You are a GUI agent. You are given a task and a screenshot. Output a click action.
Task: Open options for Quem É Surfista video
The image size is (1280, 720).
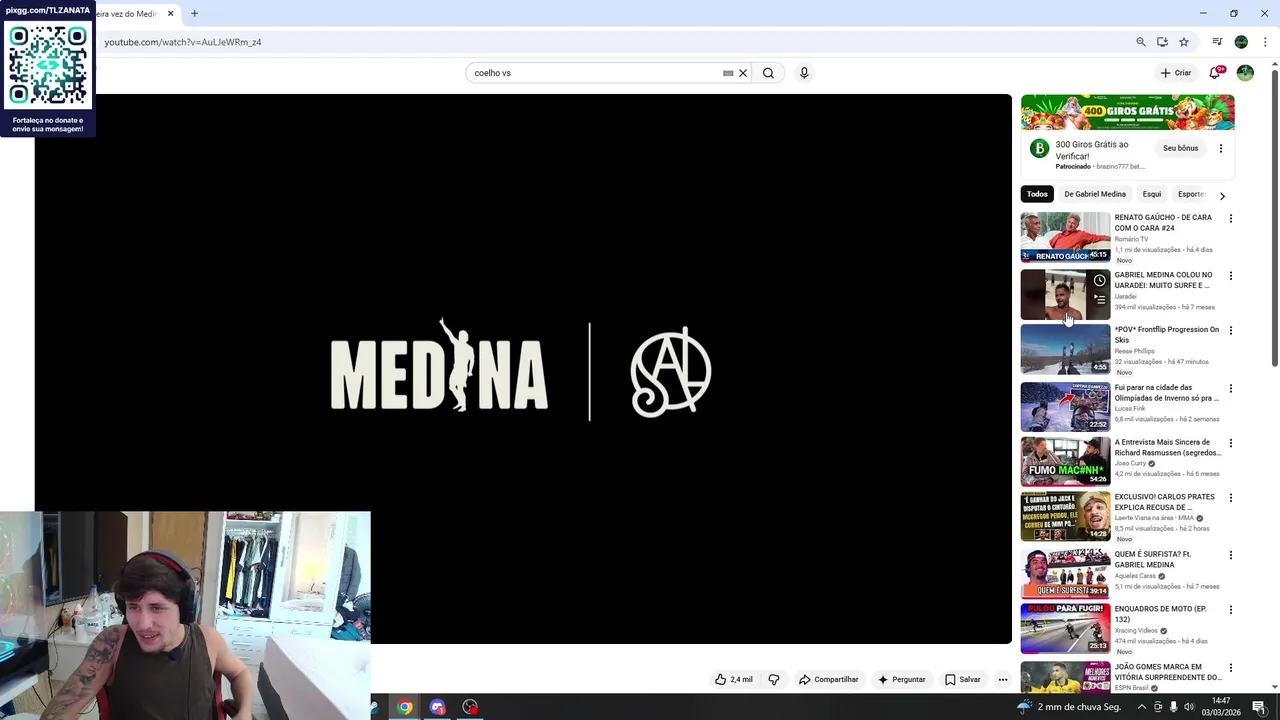pyautogui.click(x=1230, y=555)
